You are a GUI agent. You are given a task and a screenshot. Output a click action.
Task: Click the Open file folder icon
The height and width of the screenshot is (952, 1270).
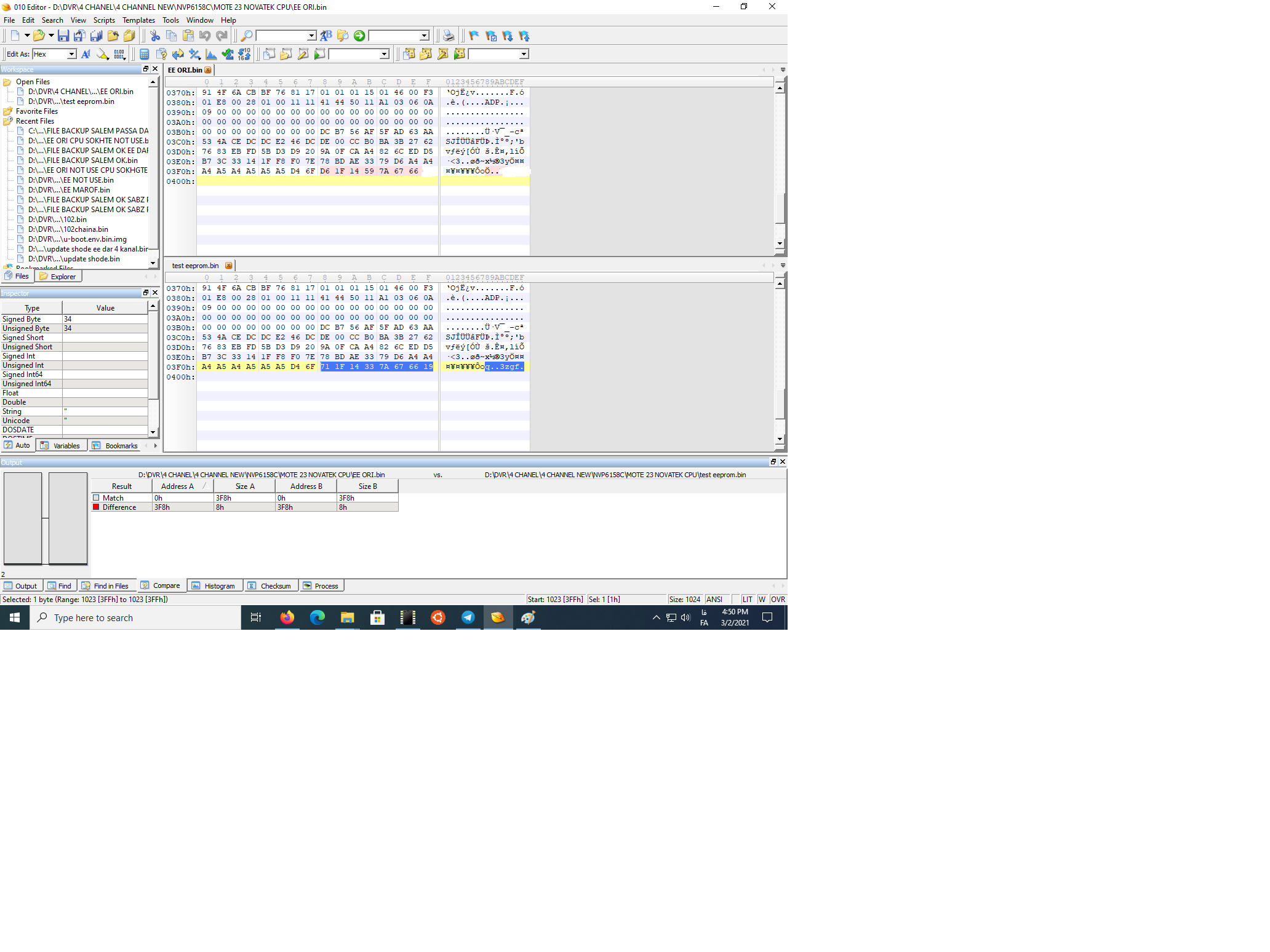pyautogui.click(x=38, y=36)
